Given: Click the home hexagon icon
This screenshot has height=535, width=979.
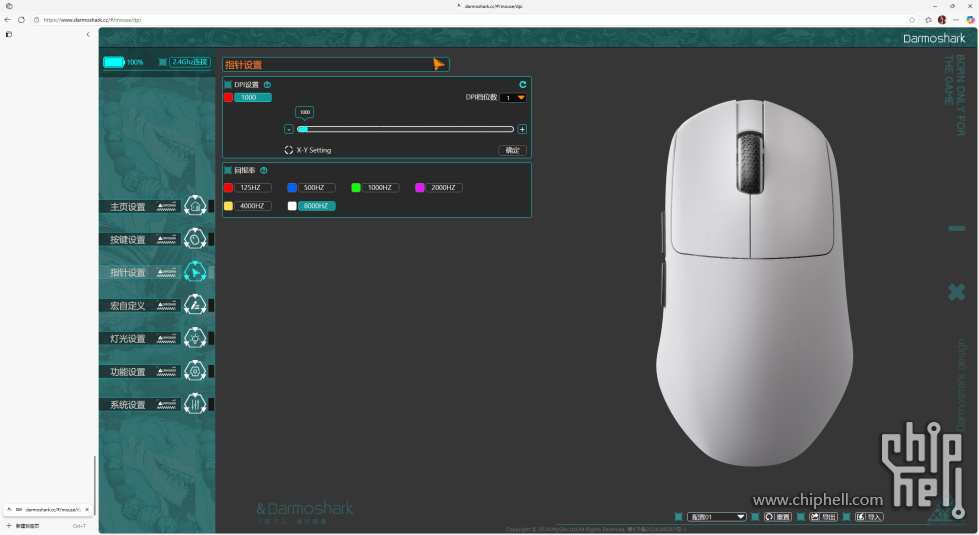Looking at the screenshot, I should coord(195,205).
